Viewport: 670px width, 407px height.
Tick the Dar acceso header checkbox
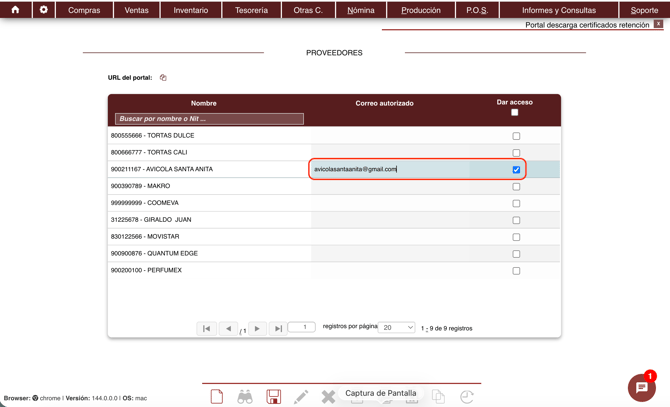(515, 113)
